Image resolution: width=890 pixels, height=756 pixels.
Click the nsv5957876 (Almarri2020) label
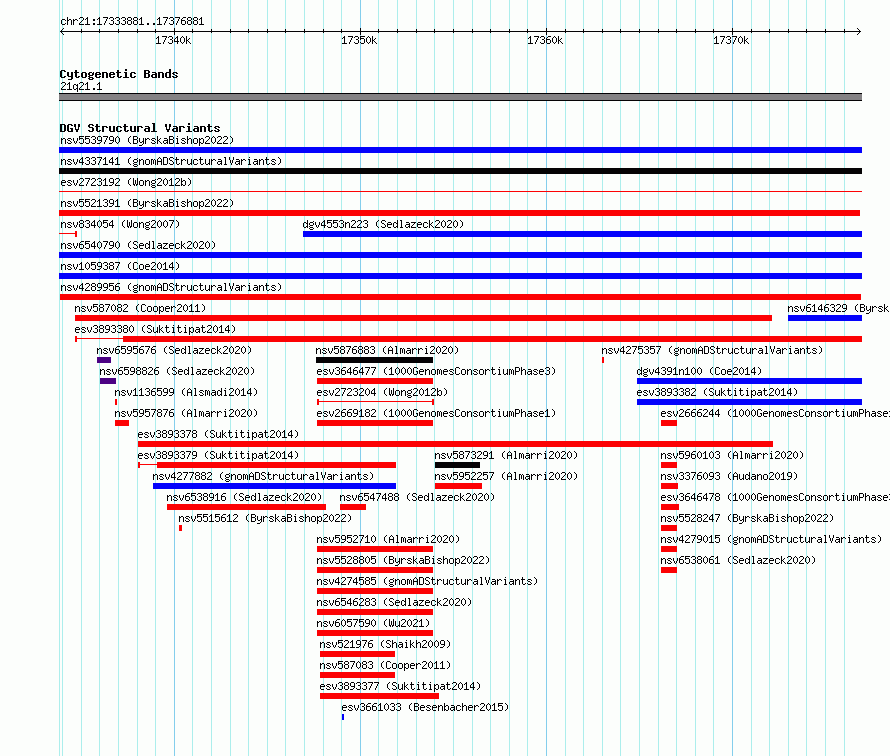pyautogui.click(x=186, y=413)
